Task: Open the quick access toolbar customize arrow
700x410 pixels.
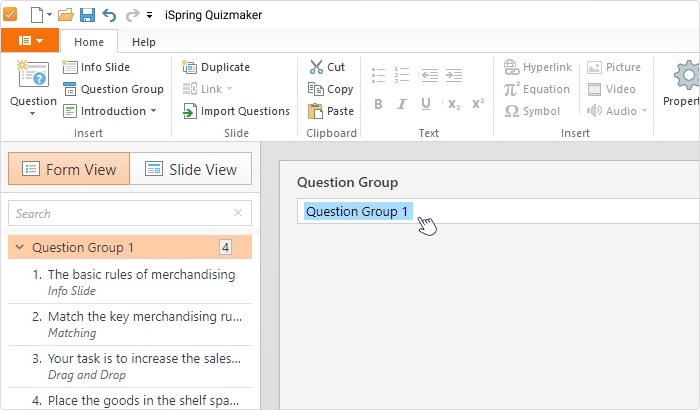Action: 150,16
